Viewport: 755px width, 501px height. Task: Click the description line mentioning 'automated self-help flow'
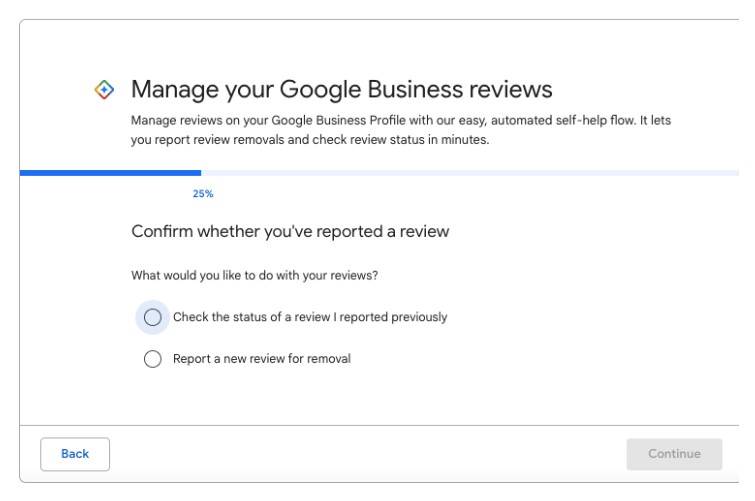click(x=401, y=120)
